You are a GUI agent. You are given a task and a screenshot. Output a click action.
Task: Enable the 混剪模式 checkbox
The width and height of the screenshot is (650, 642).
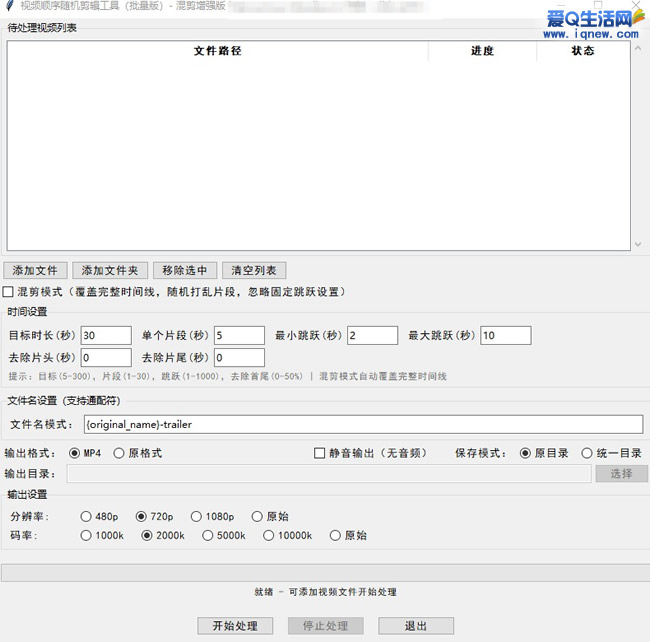point(8,292)
